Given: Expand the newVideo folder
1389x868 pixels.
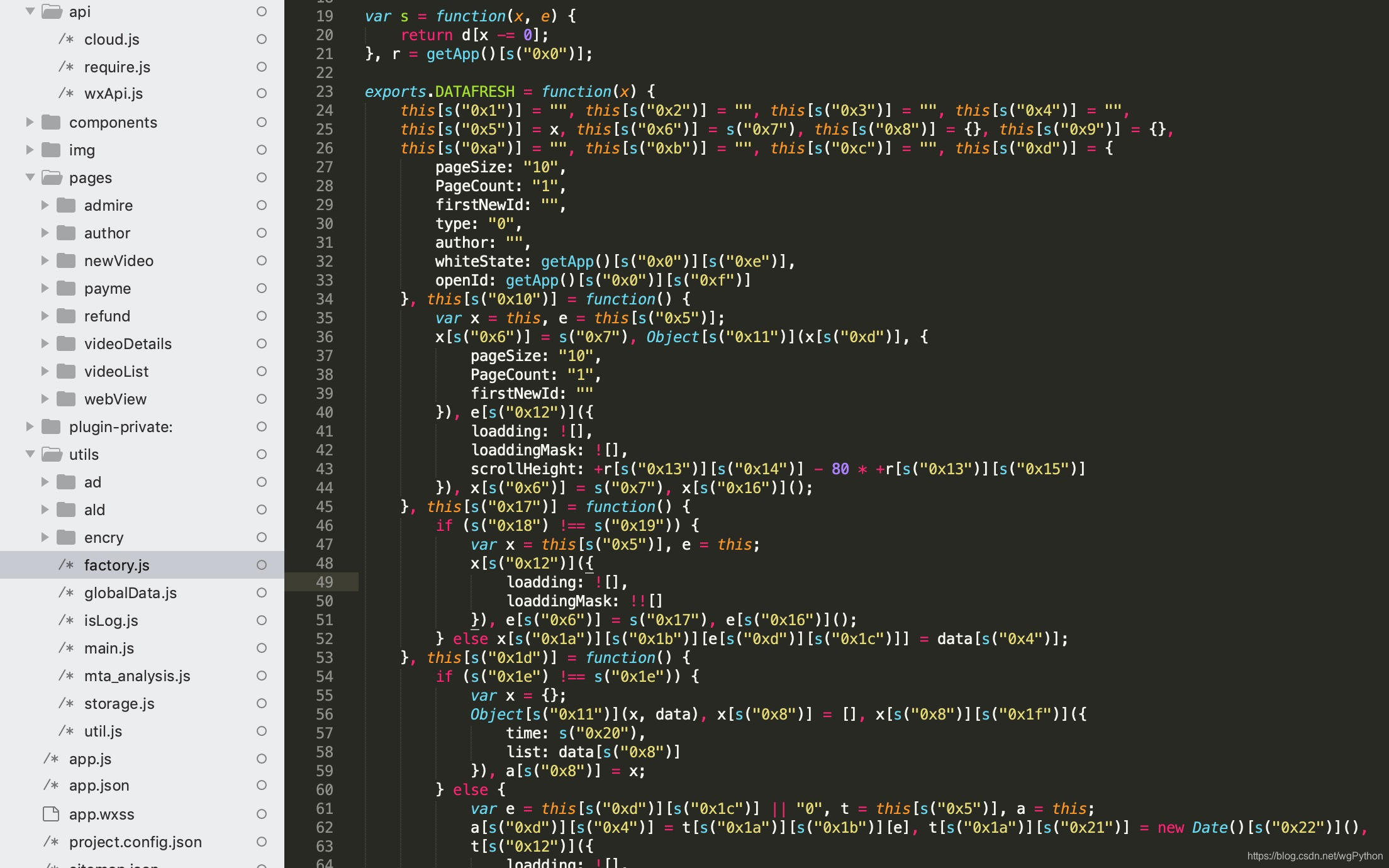Looking at the screenshot, I should point(45,260).
